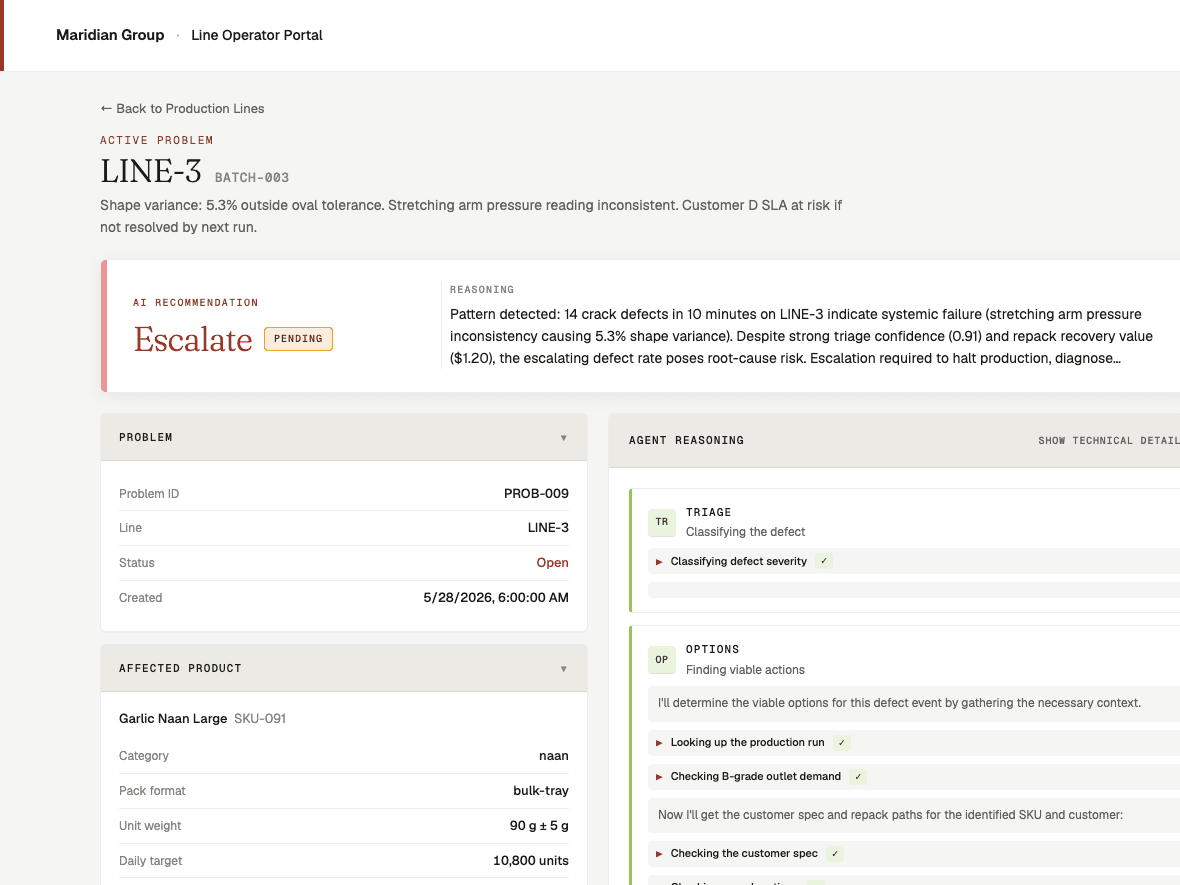Click the ACTIVE PROBLEM label
Viewport: 1180px width, 885px height.
[x=157, y=141]
